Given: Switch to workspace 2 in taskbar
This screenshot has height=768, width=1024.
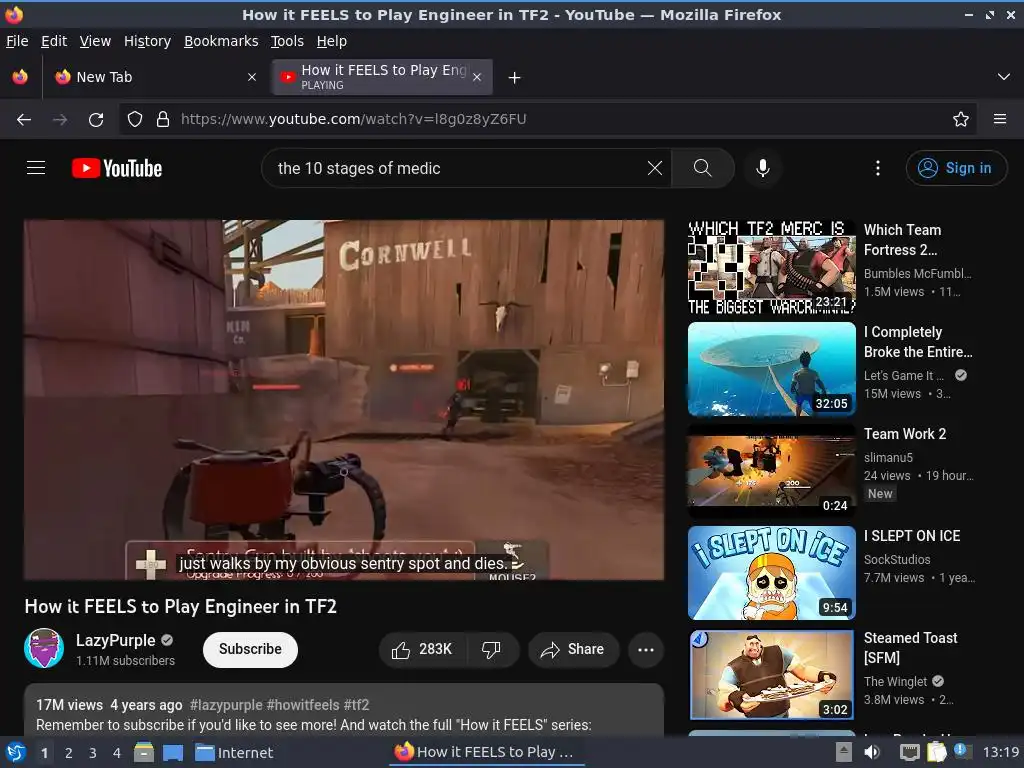Looking at the screenshot, I should coord(68,752).
